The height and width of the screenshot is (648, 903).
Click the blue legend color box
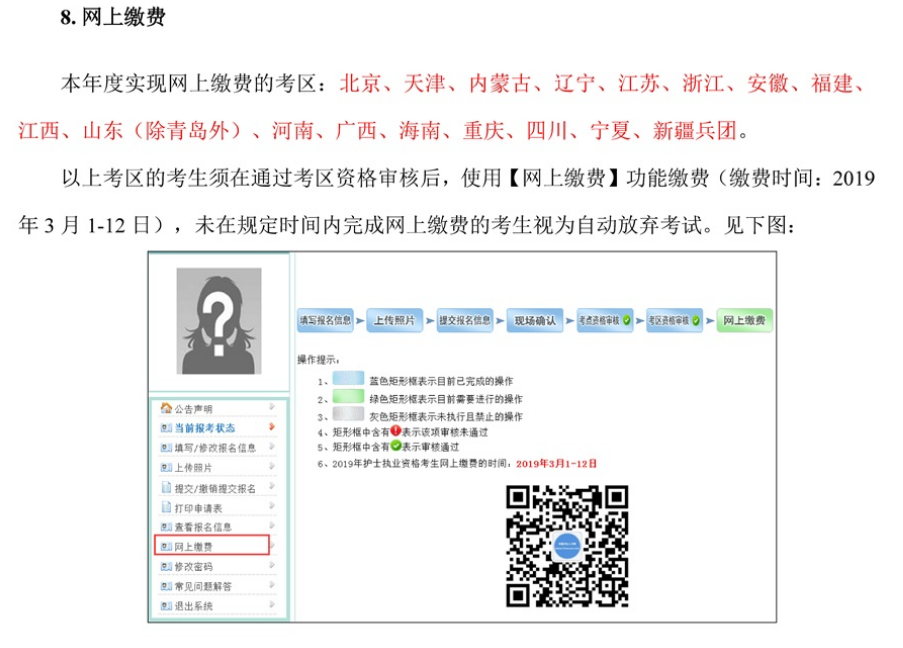349,380
